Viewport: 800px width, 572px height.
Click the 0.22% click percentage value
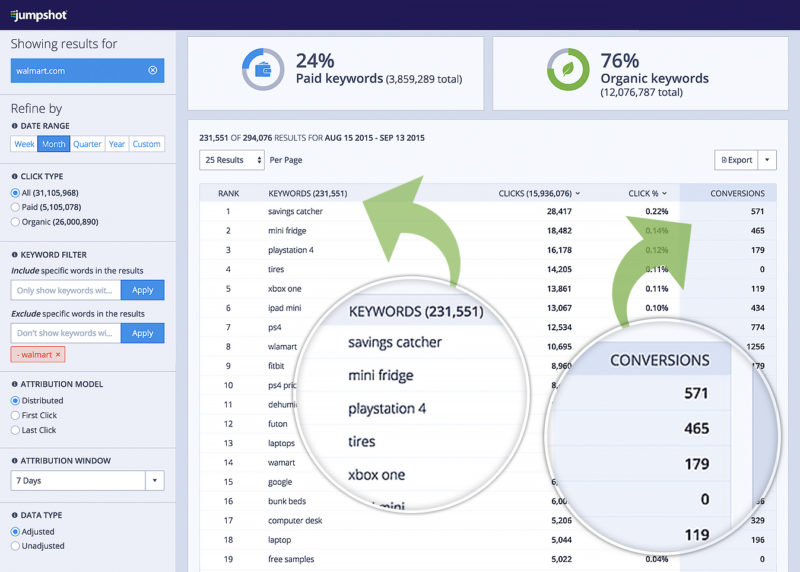point(657,211)
